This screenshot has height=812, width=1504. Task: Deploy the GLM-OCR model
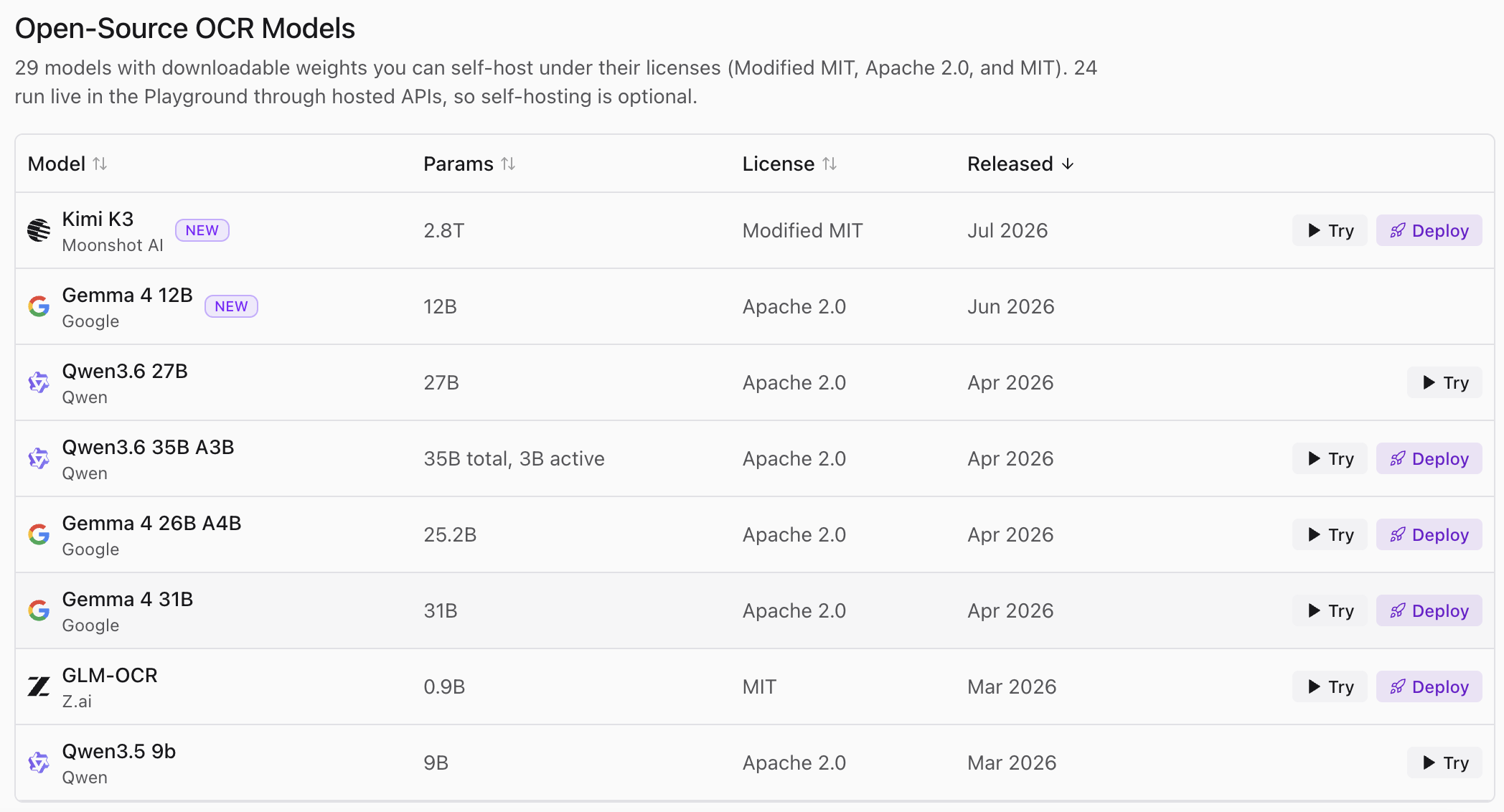[x=1429, y=686]
